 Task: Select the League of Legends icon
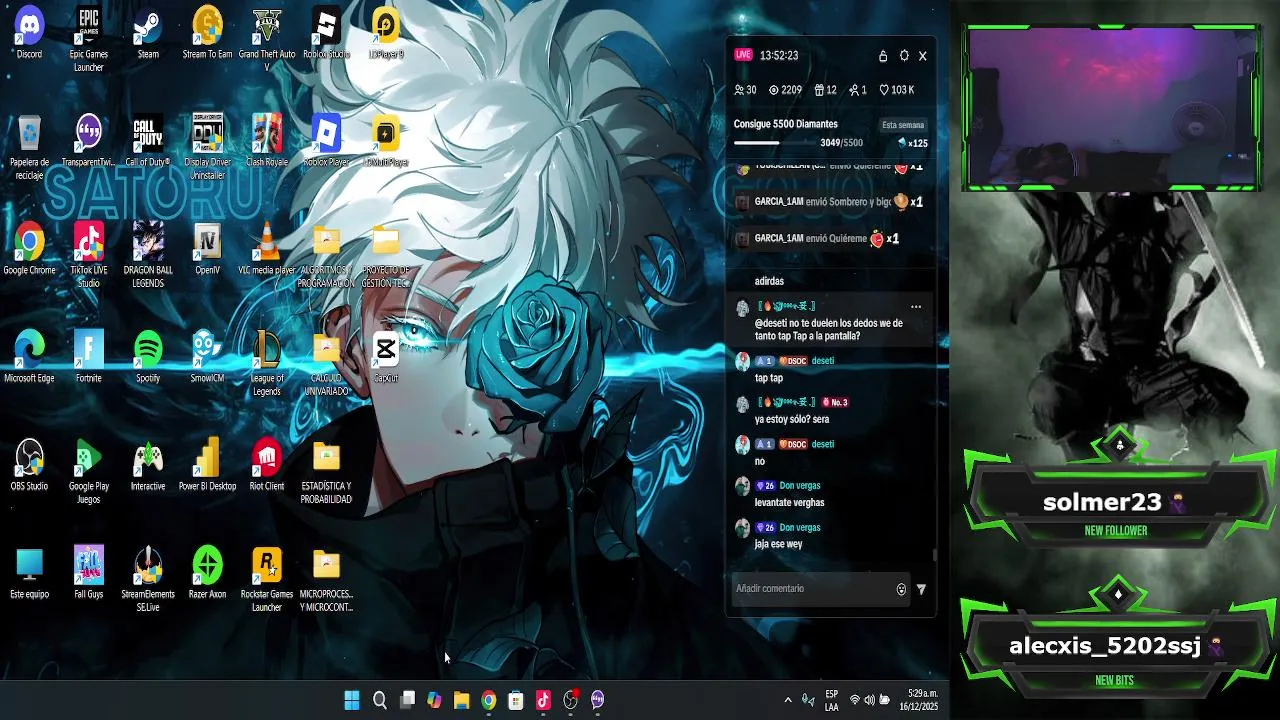point(266,363)
